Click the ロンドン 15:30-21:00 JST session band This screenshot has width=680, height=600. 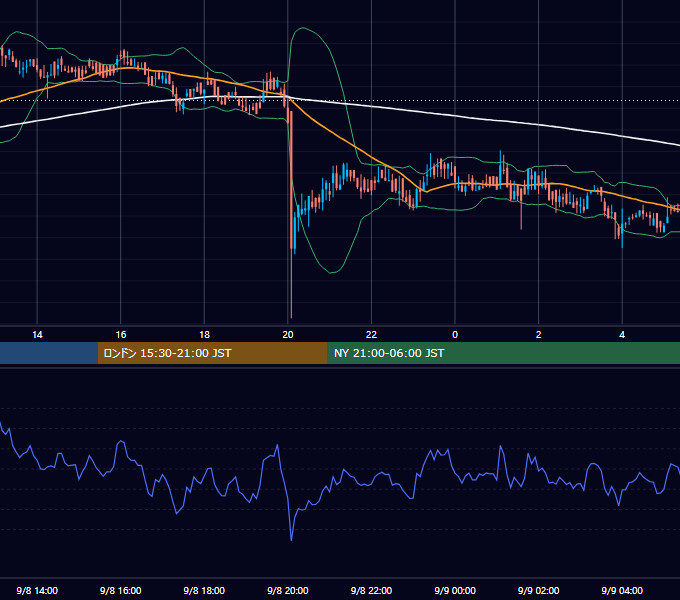coord(212,353)
